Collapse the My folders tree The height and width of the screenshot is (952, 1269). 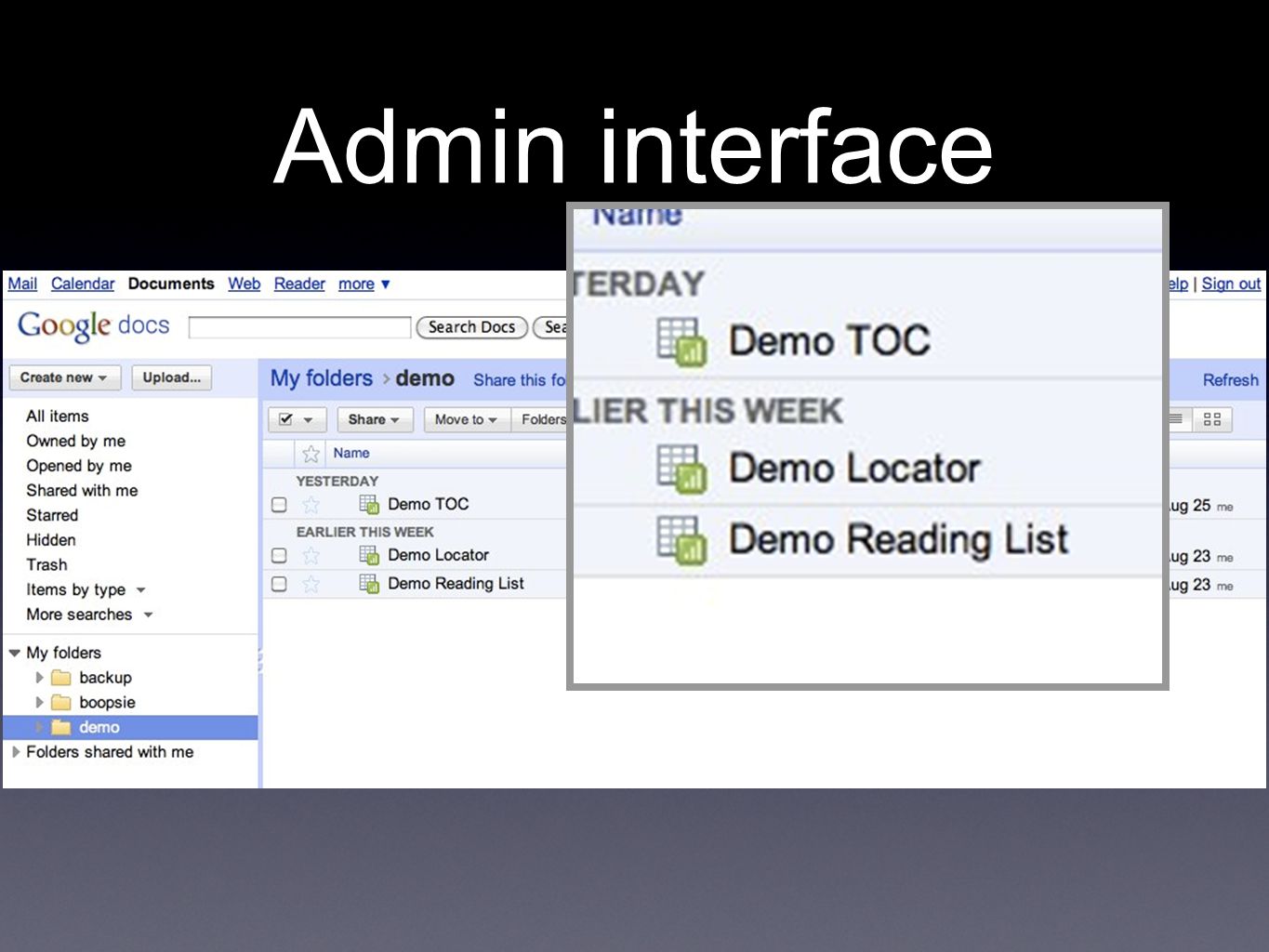click(14, 653)
